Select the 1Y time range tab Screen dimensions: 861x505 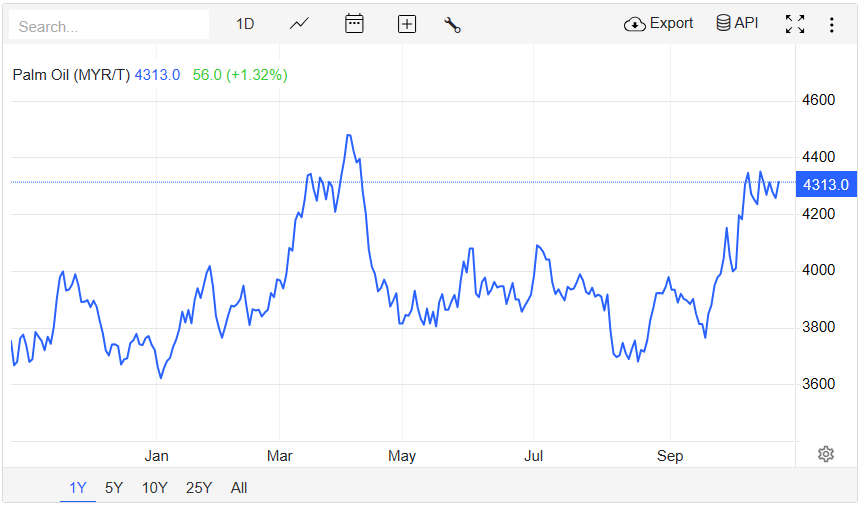pyautogui.click(x=77, y=487)
